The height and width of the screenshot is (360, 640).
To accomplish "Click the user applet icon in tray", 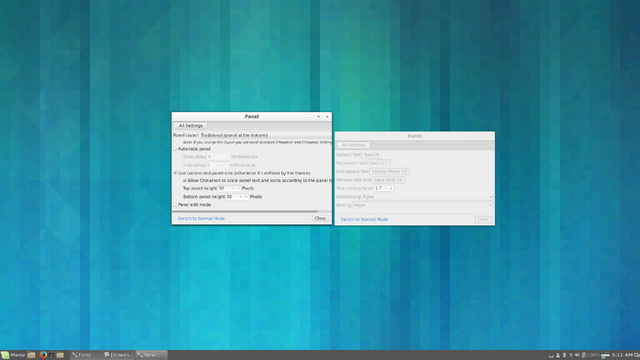I will click(x=558, y=356).
